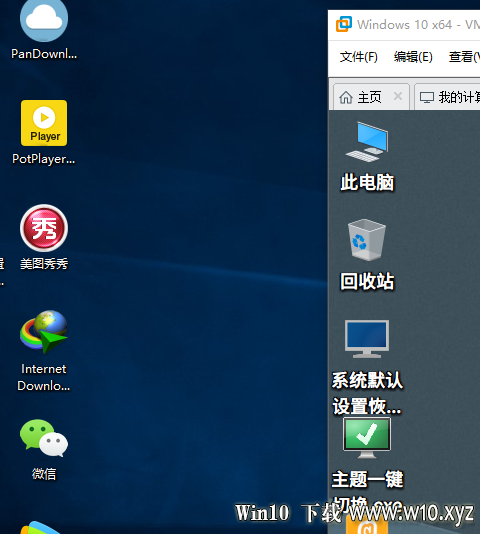Switch to the 主页 tab in VMware
Screen dimensions: 480x534
pos(371,97)
